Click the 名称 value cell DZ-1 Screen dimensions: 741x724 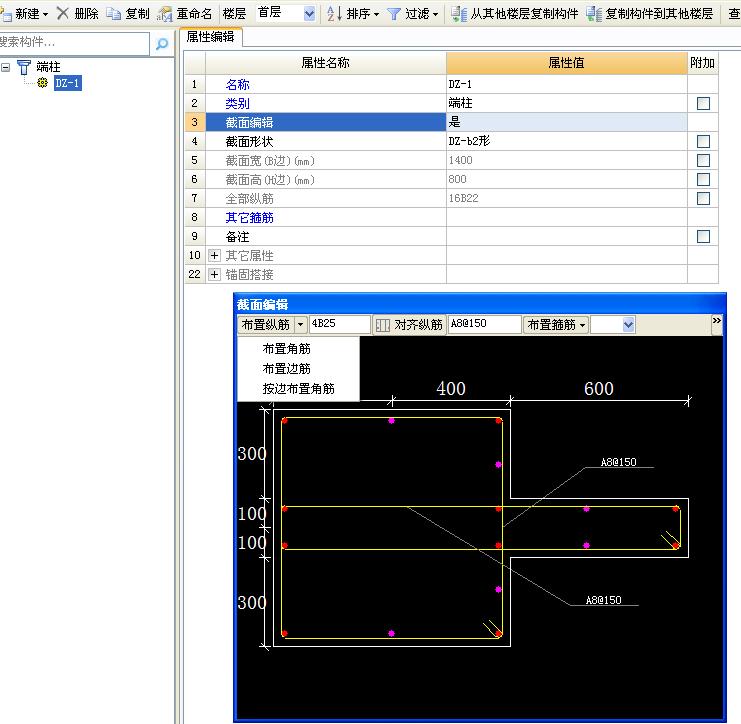pyautogui.click(x=566, y=84)
